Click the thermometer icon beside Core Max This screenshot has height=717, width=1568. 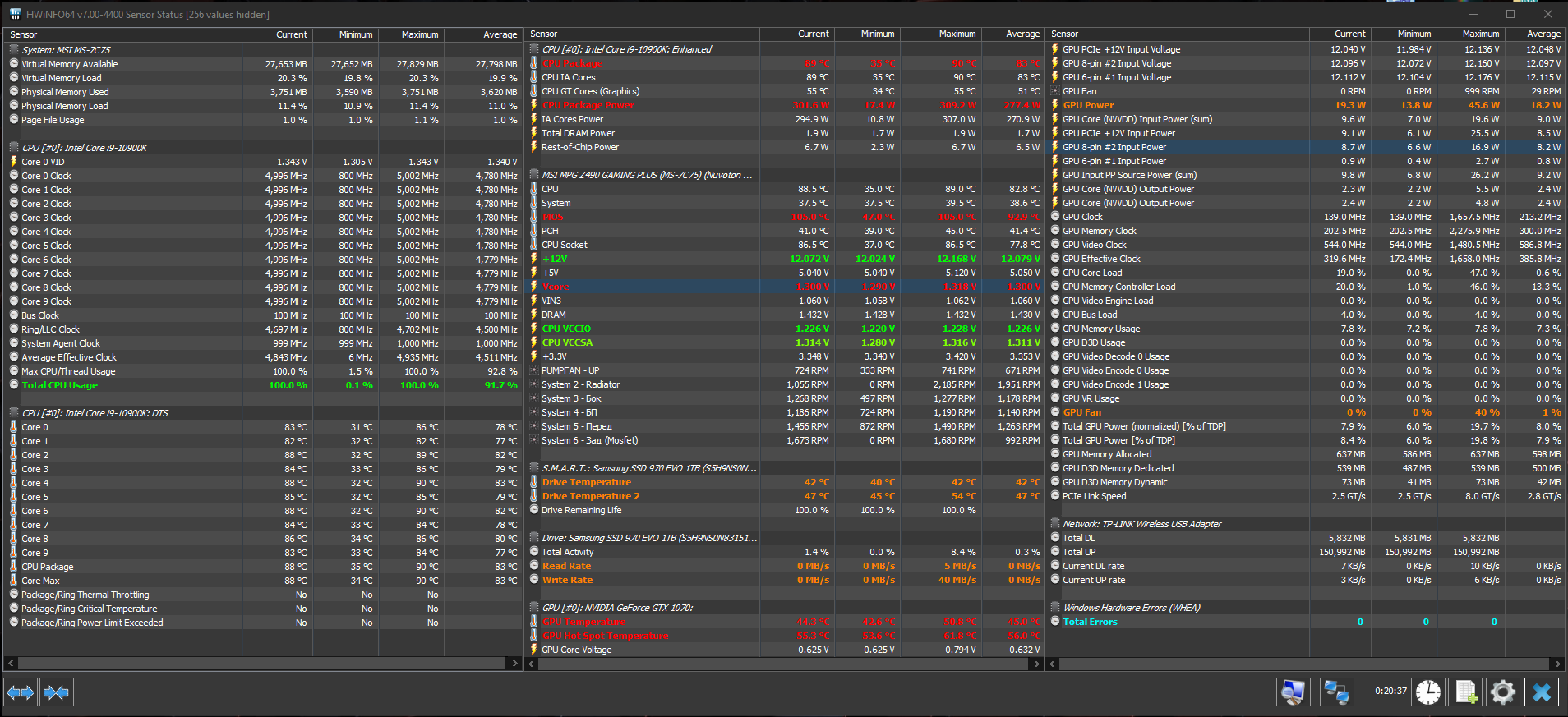(14, 581)
